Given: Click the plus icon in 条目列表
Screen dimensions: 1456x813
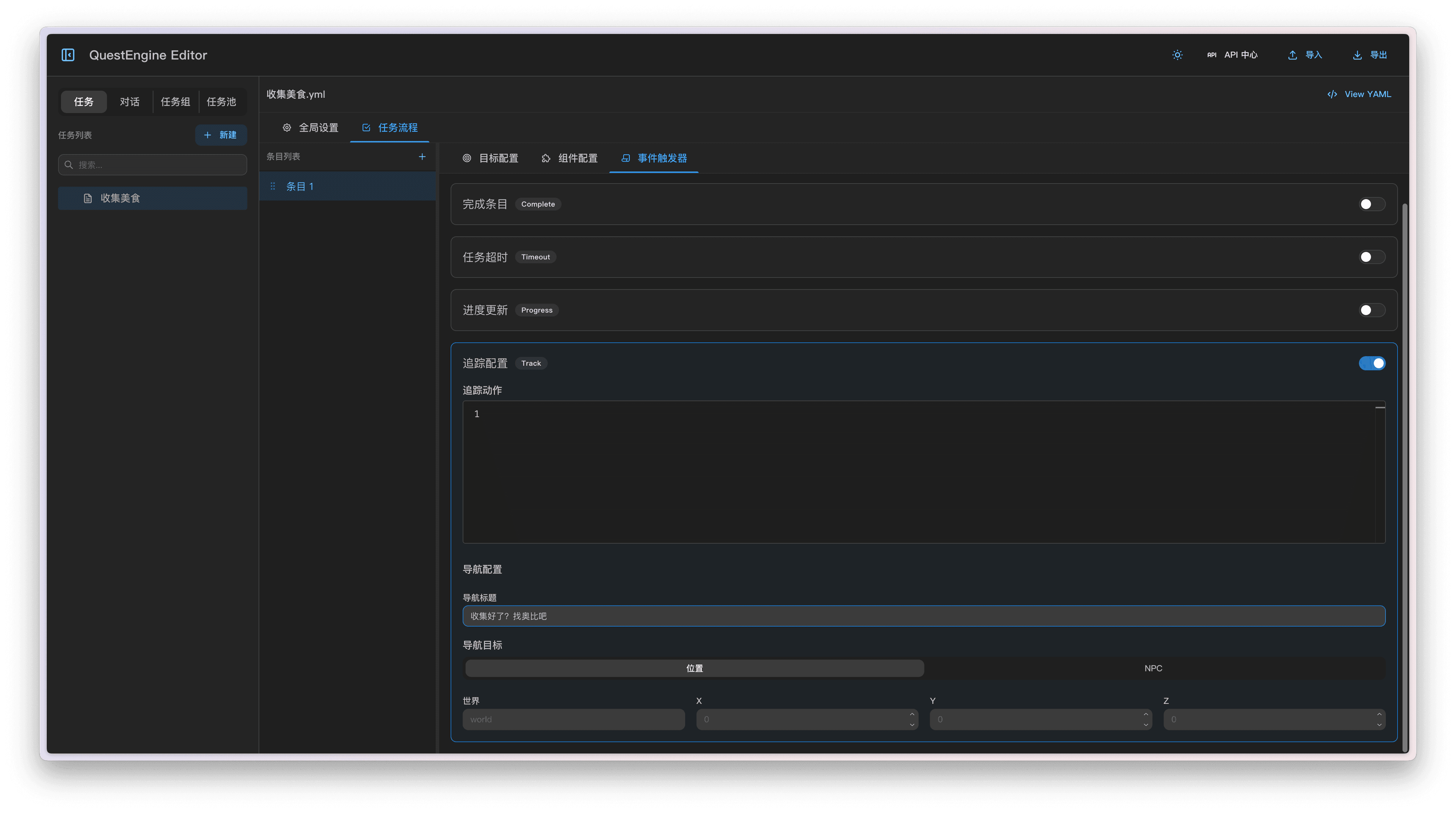Looking at the screenshot, I should click(422, 157).
